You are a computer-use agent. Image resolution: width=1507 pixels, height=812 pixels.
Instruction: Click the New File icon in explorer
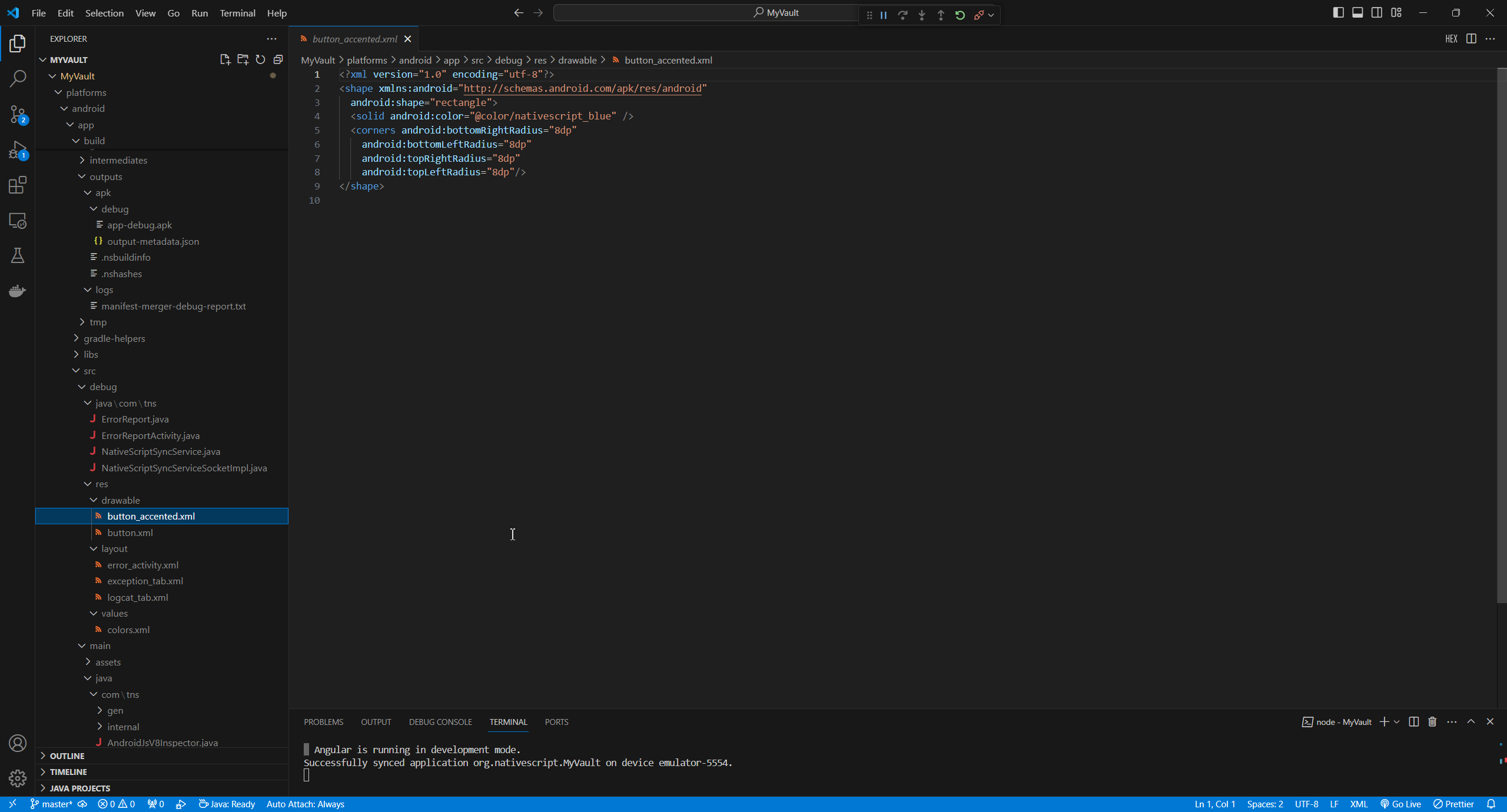click(225, 59)
